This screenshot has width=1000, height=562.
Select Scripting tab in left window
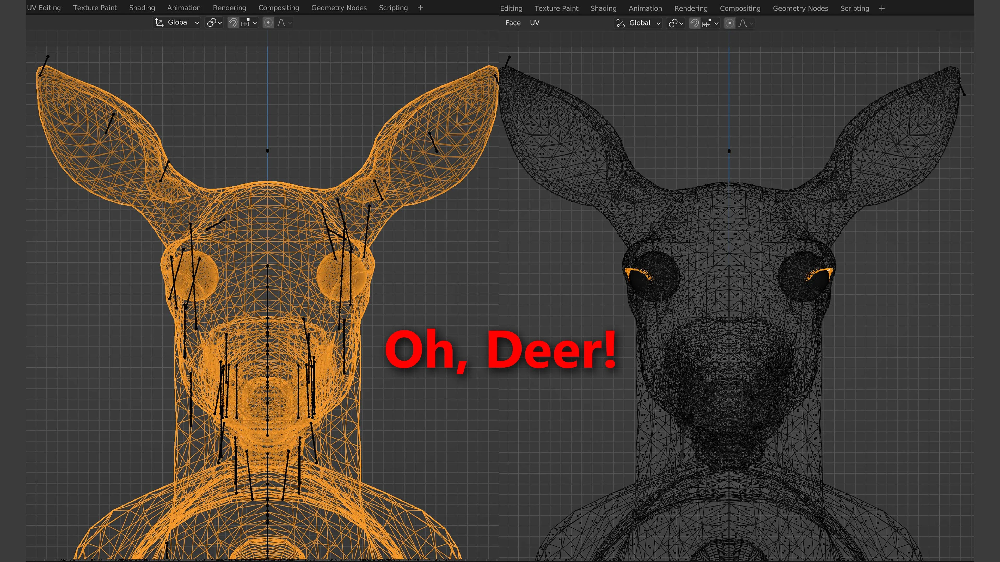(393, 8)
